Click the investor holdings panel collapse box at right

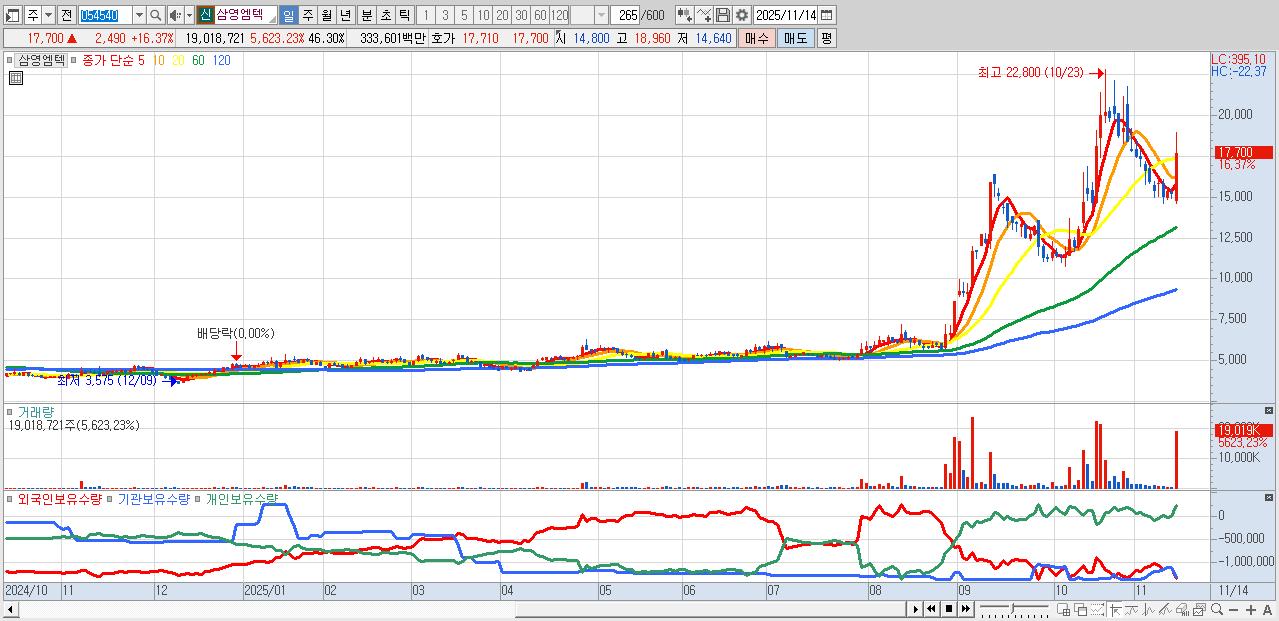(x=1270, y=497)
